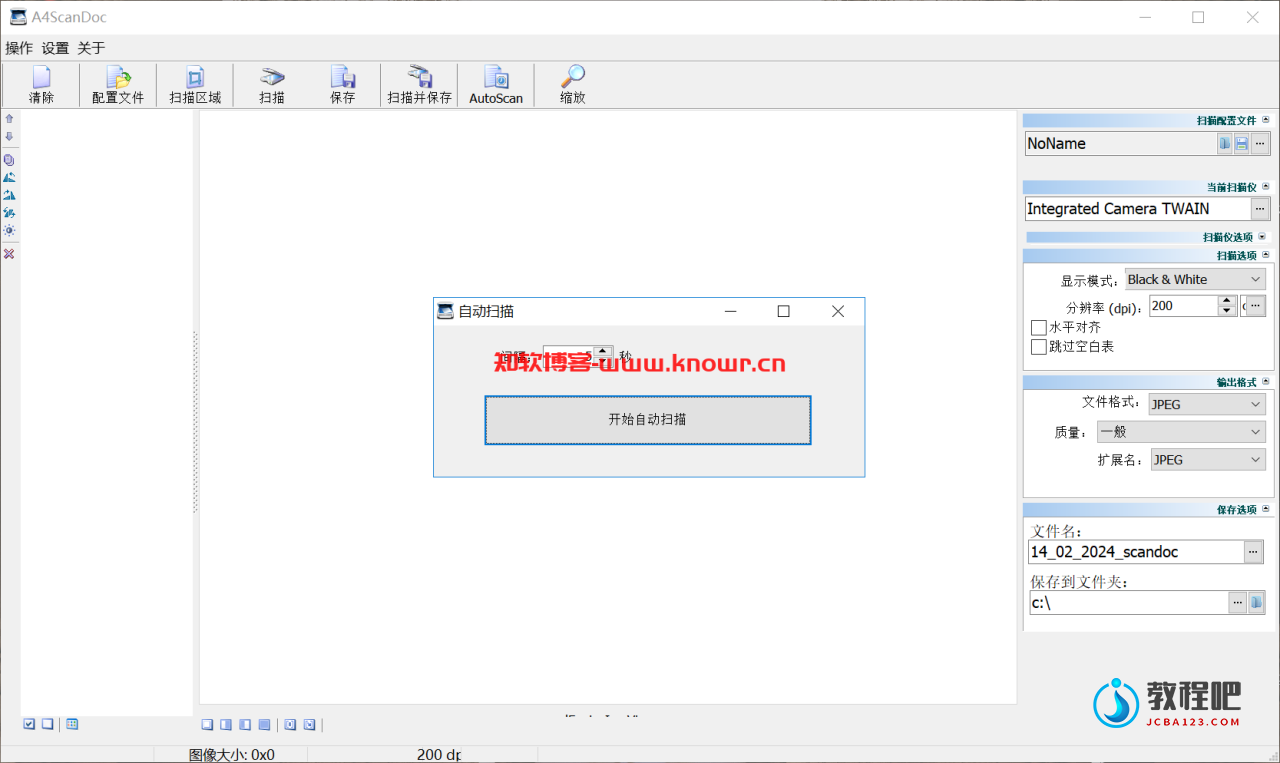Viewport: 1280px width, 763px height.
Task: Open save folder icon next to c:\
Action: pyautogui.click(x=1257, y=602)
